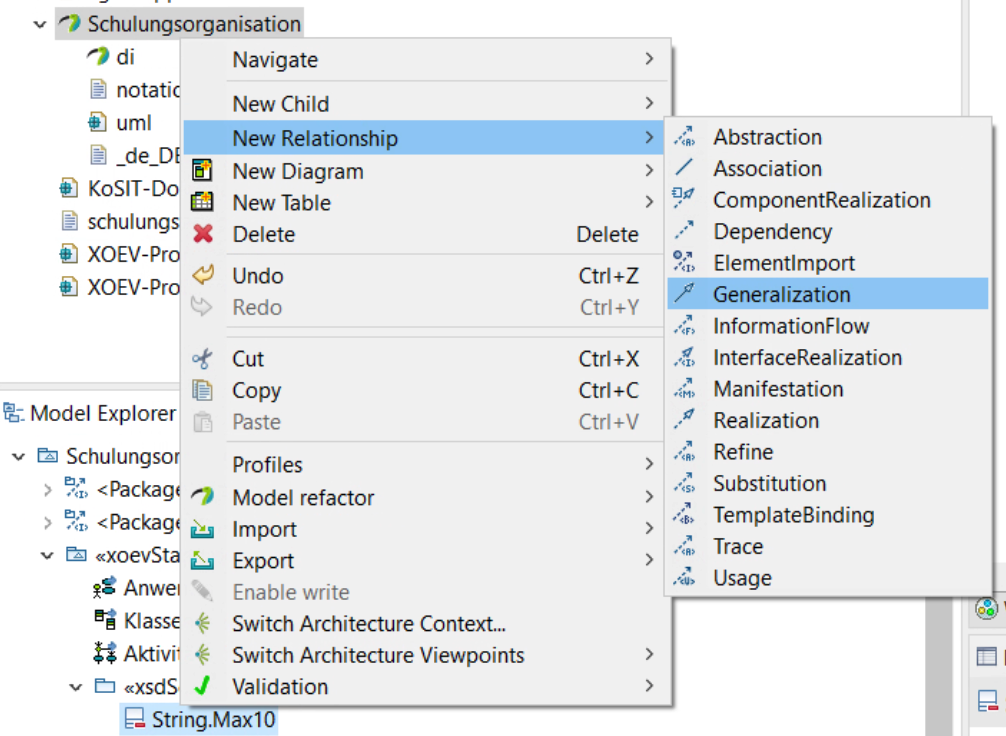Choose New Table from context menu
This screenshot has height=736, width=1006.
424,202
